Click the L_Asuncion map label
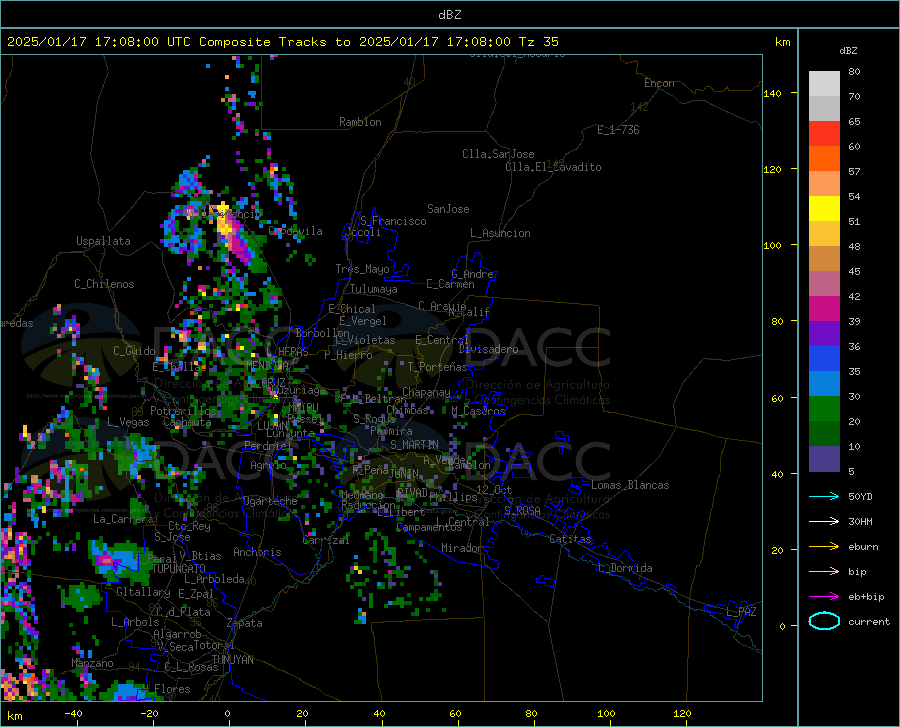Viewport: 900px width, 727px height. pyautogui.click(x=500, y=233)
